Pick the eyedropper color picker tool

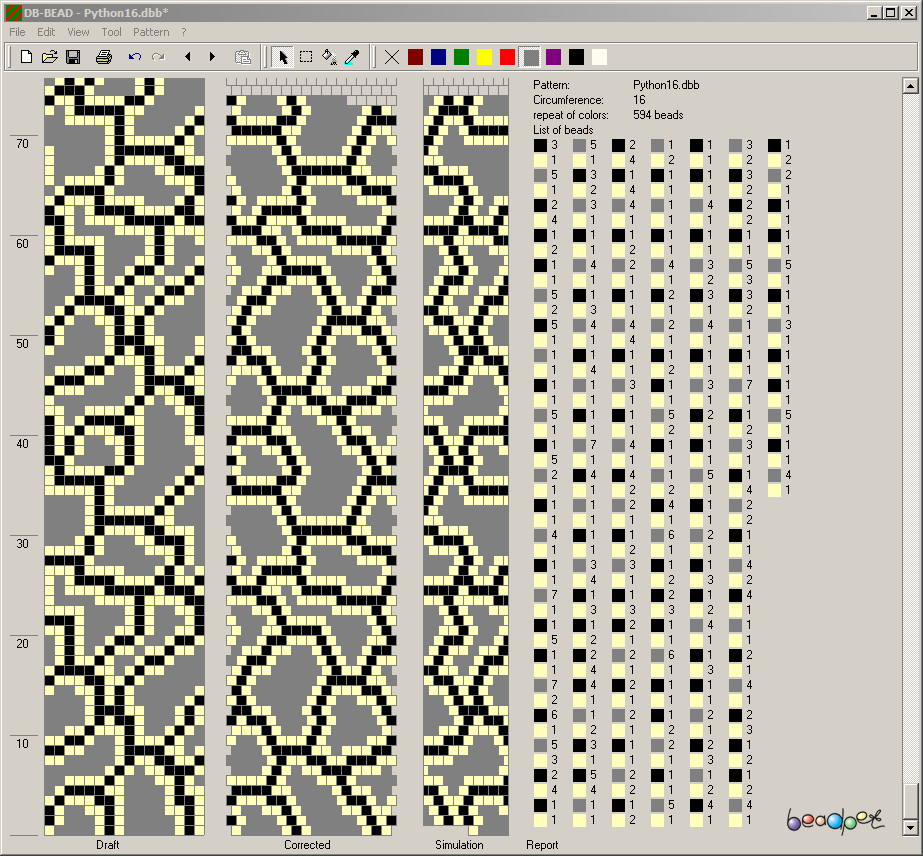(x=351, y=57)
